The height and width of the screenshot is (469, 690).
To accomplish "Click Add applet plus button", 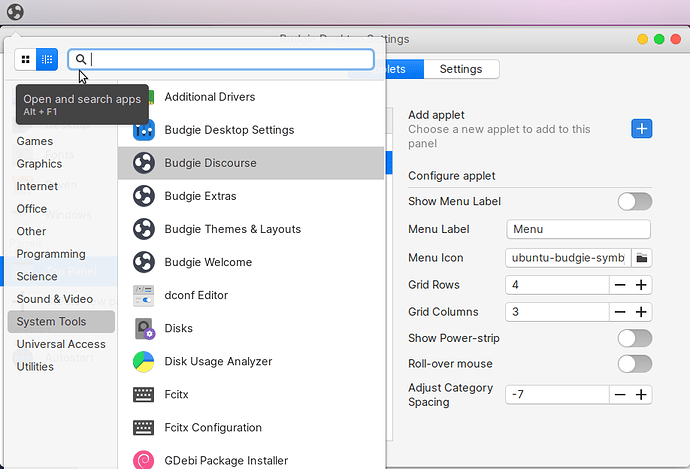I will click(641, 128).
